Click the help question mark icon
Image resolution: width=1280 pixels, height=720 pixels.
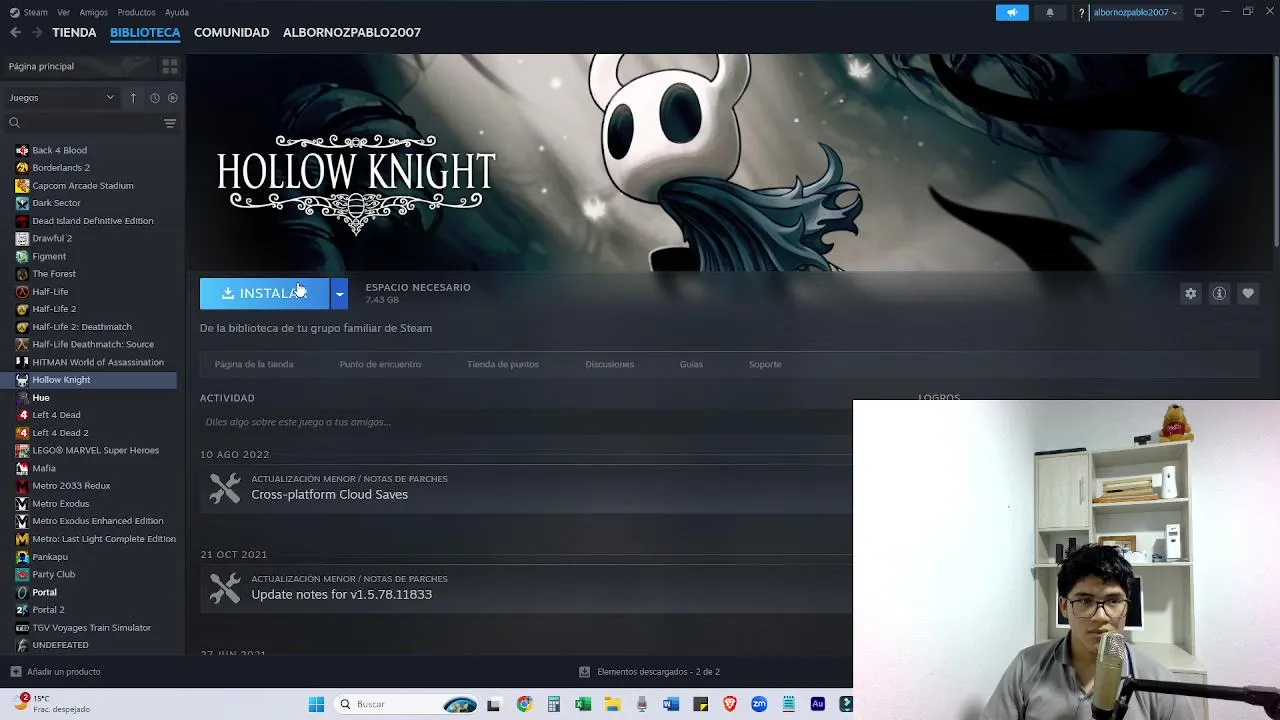click(x=1081, y=12)
